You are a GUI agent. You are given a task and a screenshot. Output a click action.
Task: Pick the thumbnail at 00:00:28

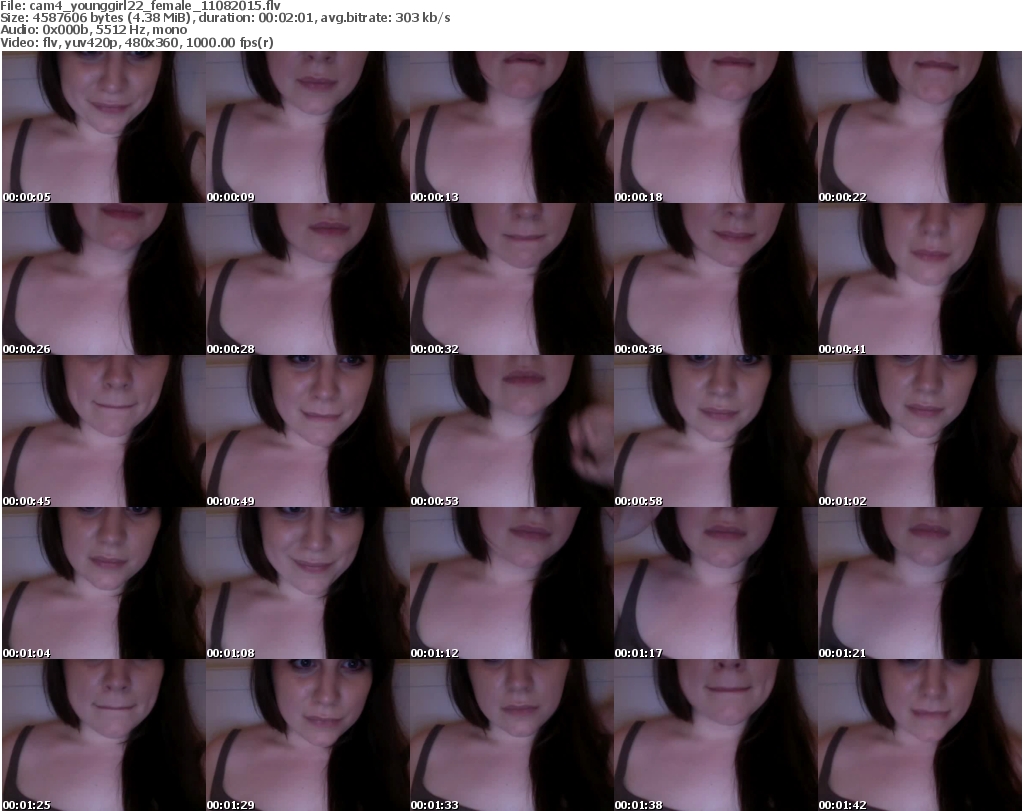point(308,279)
